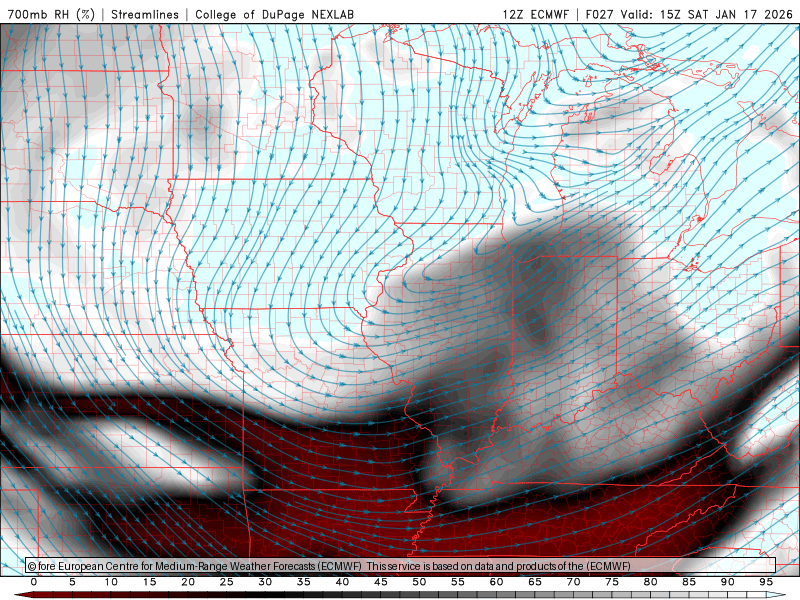
Task: Click the "90" colorbar tick label
Action: 727,582
